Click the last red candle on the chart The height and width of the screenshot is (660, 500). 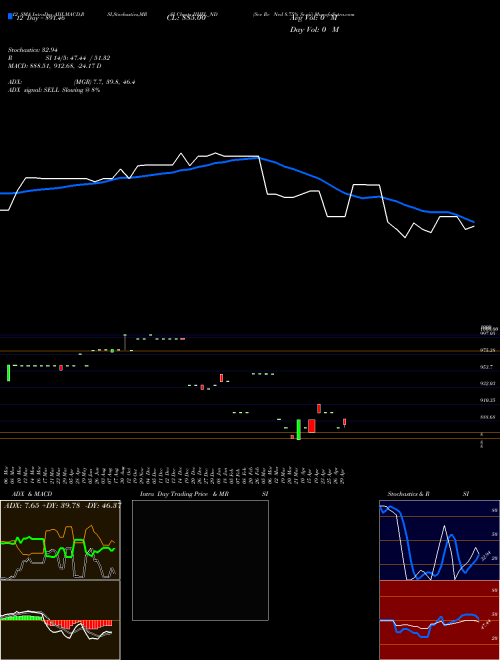pyautogui.click(x=344, y=422)
